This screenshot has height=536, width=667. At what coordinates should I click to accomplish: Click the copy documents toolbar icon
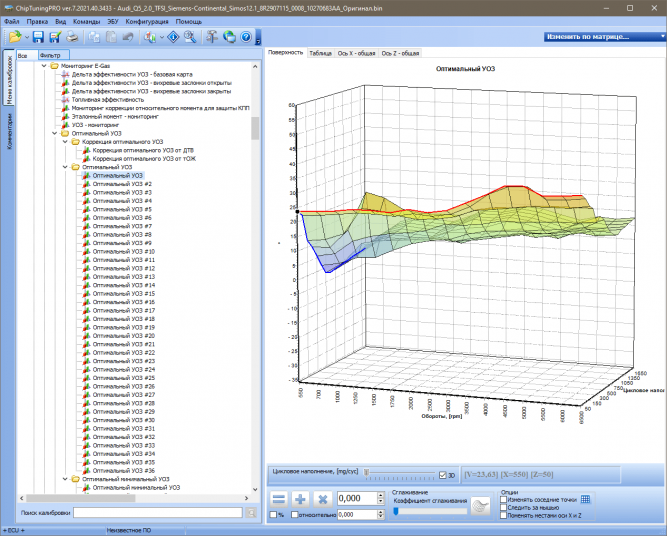pyautogui.click(x=94, y=37)
